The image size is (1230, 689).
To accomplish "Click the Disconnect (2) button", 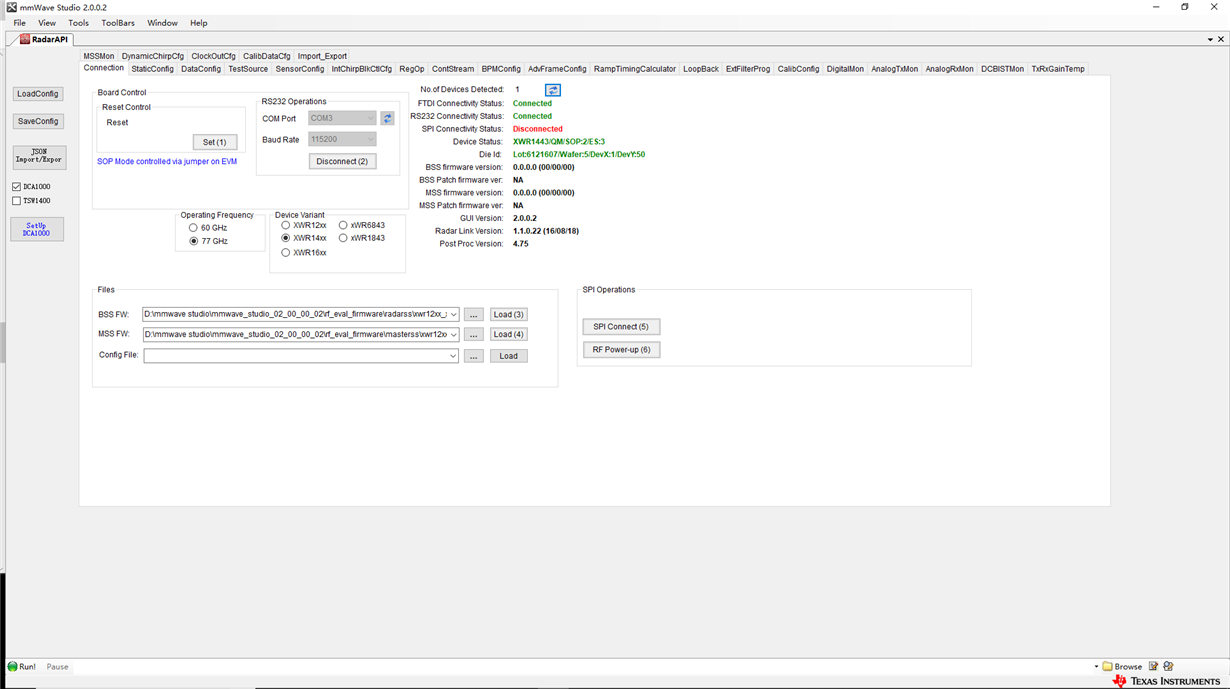I will (342, 161).
